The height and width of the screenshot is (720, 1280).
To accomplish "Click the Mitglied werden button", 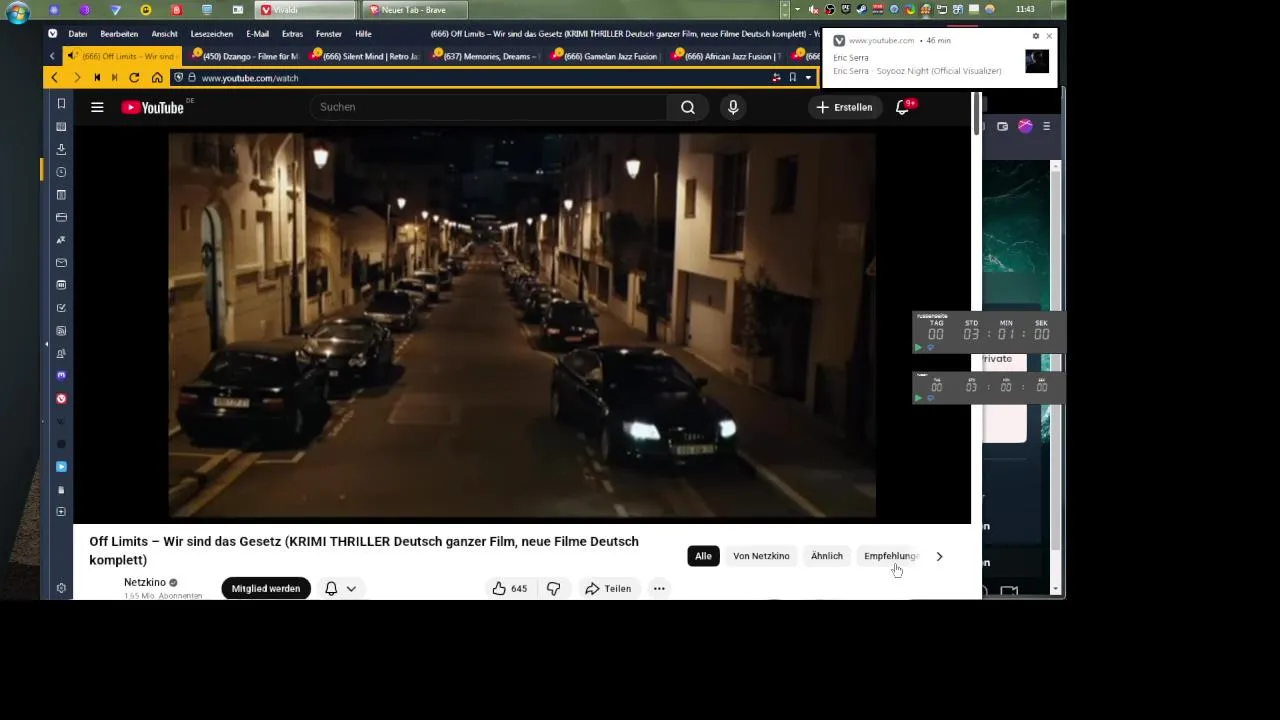I will click(x=266, y=589).
